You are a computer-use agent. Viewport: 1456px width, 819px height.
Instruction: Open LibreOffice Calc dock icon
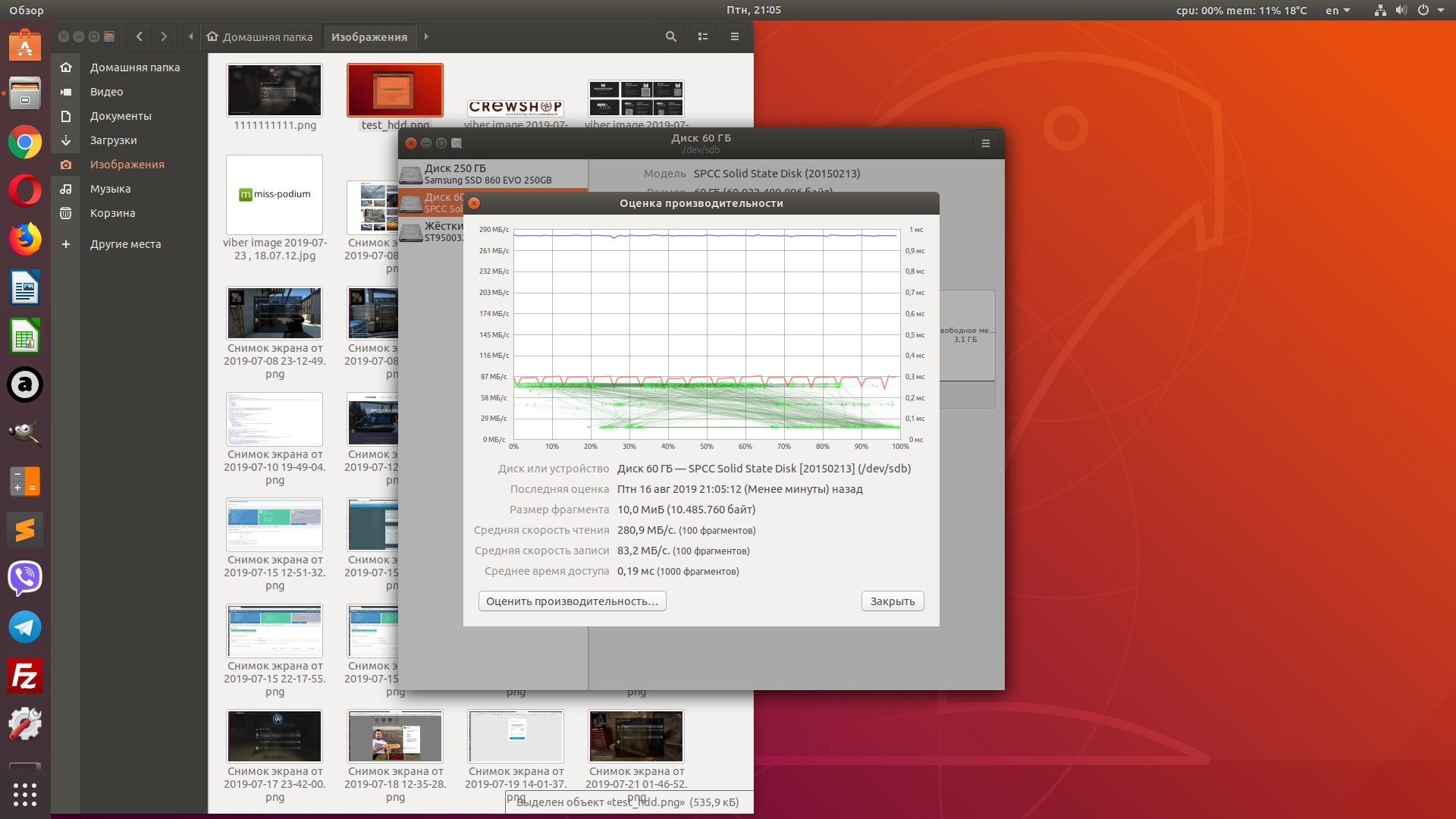tap(25, 336)
